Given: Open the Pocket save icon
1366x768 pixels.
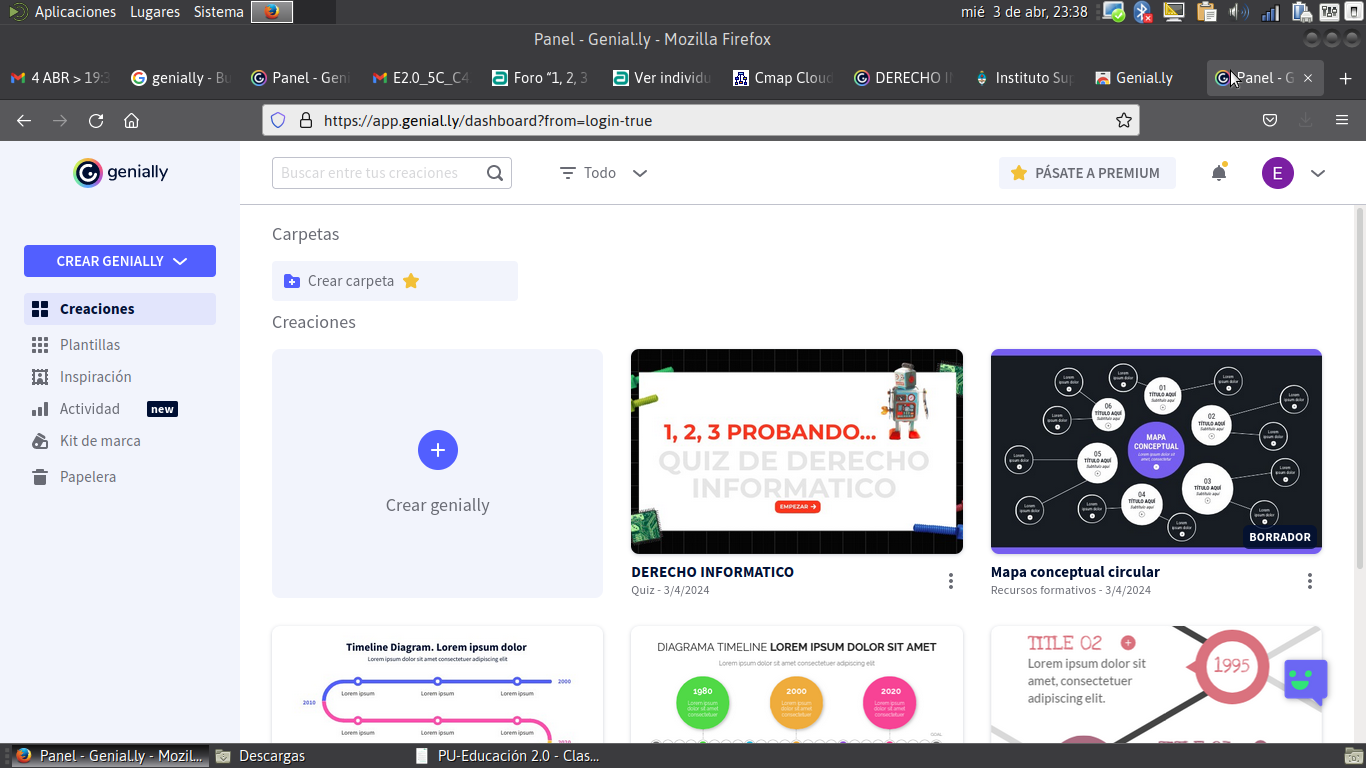Looking at the screenshot, I should pyautogui.click(x=1270, y=120).
